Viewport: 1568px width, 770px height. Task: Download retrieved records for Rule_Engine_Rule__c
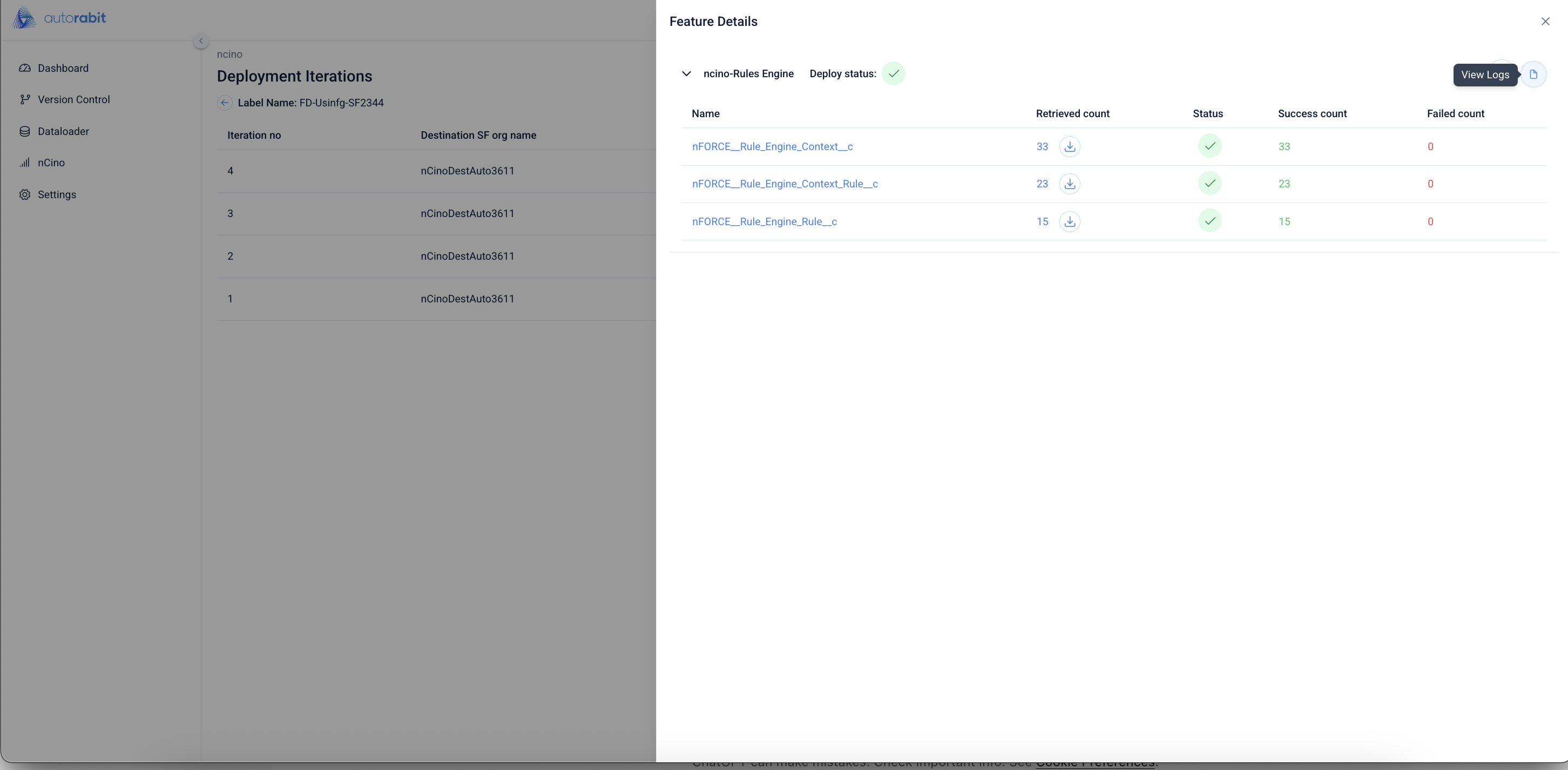click(x=1070, y=221)
